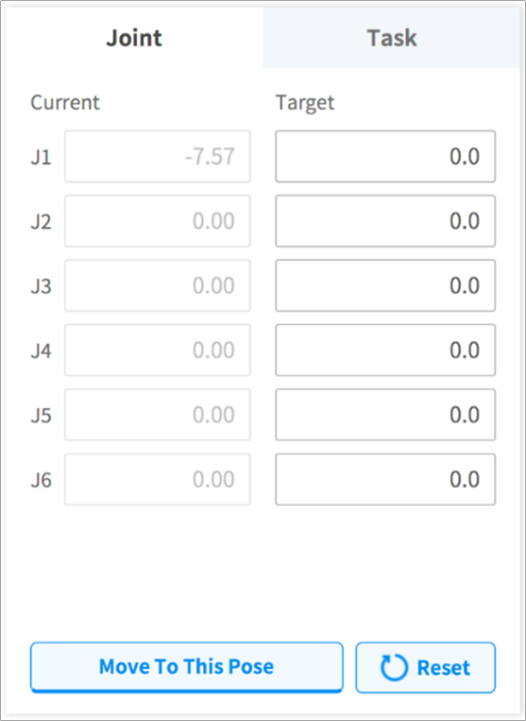Screen dimensions: 526x721
Task: Select the Joint tab
Action: [134, 38]
